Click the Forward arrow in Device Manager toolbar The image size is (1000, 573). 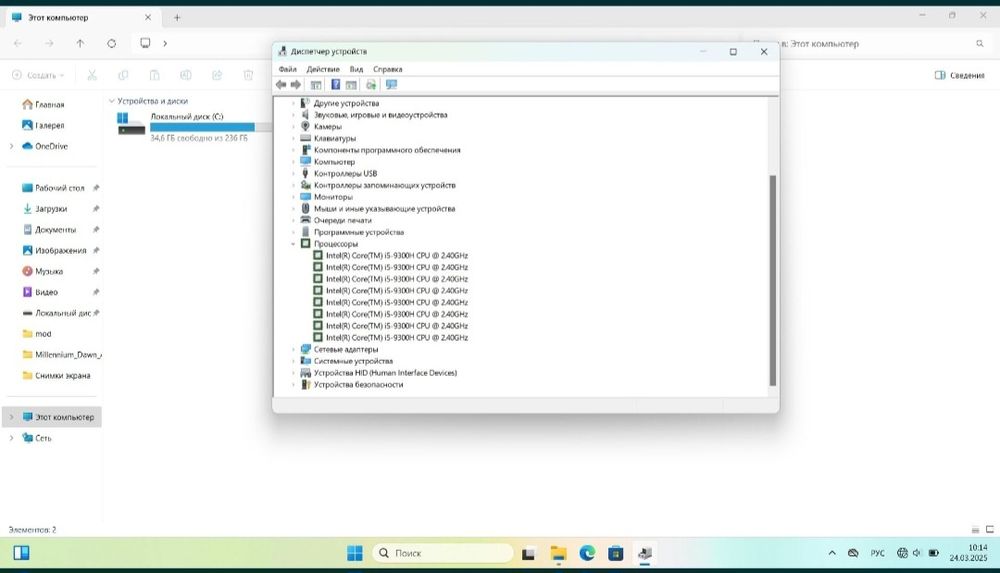coord(296,85)
